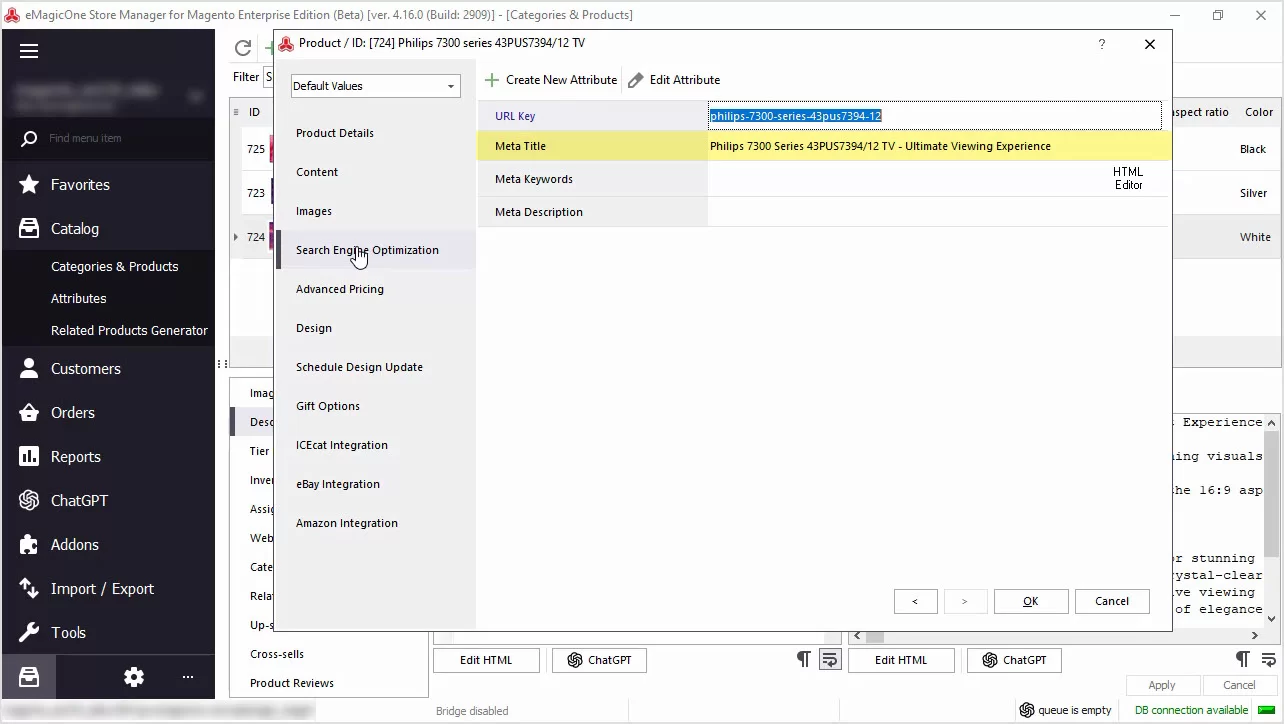The height and width of the screenshot is (724, 1284).
Task: Go to previous product with < button
Action: [x=915, y=601]
